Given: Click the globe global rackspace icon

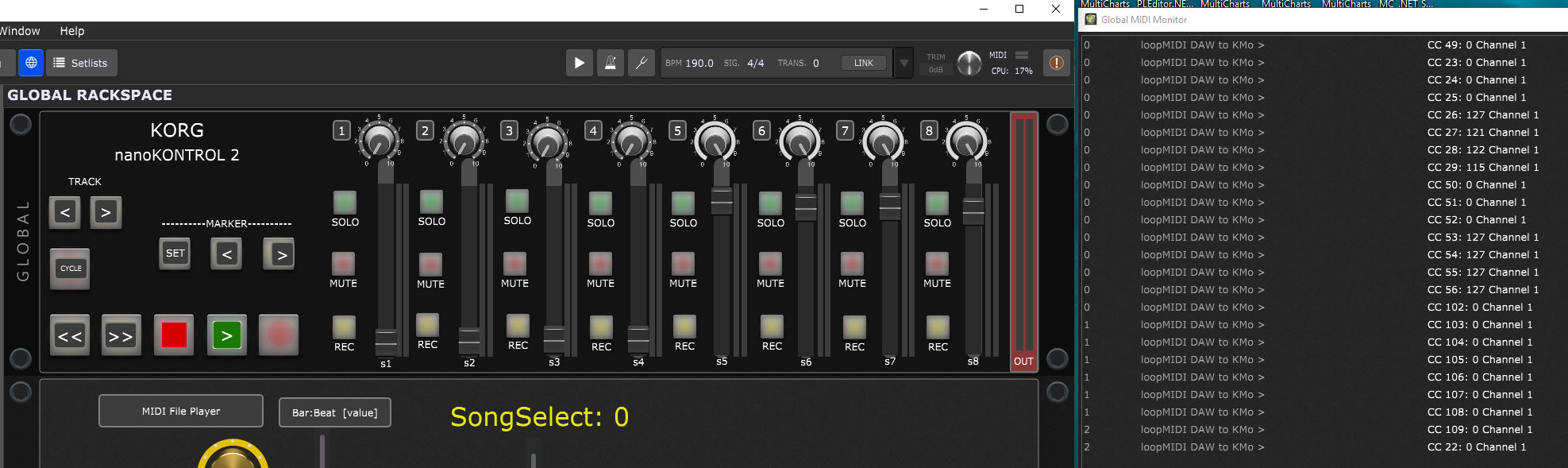Looking at the screenshot, I should (x=31, y=63).
